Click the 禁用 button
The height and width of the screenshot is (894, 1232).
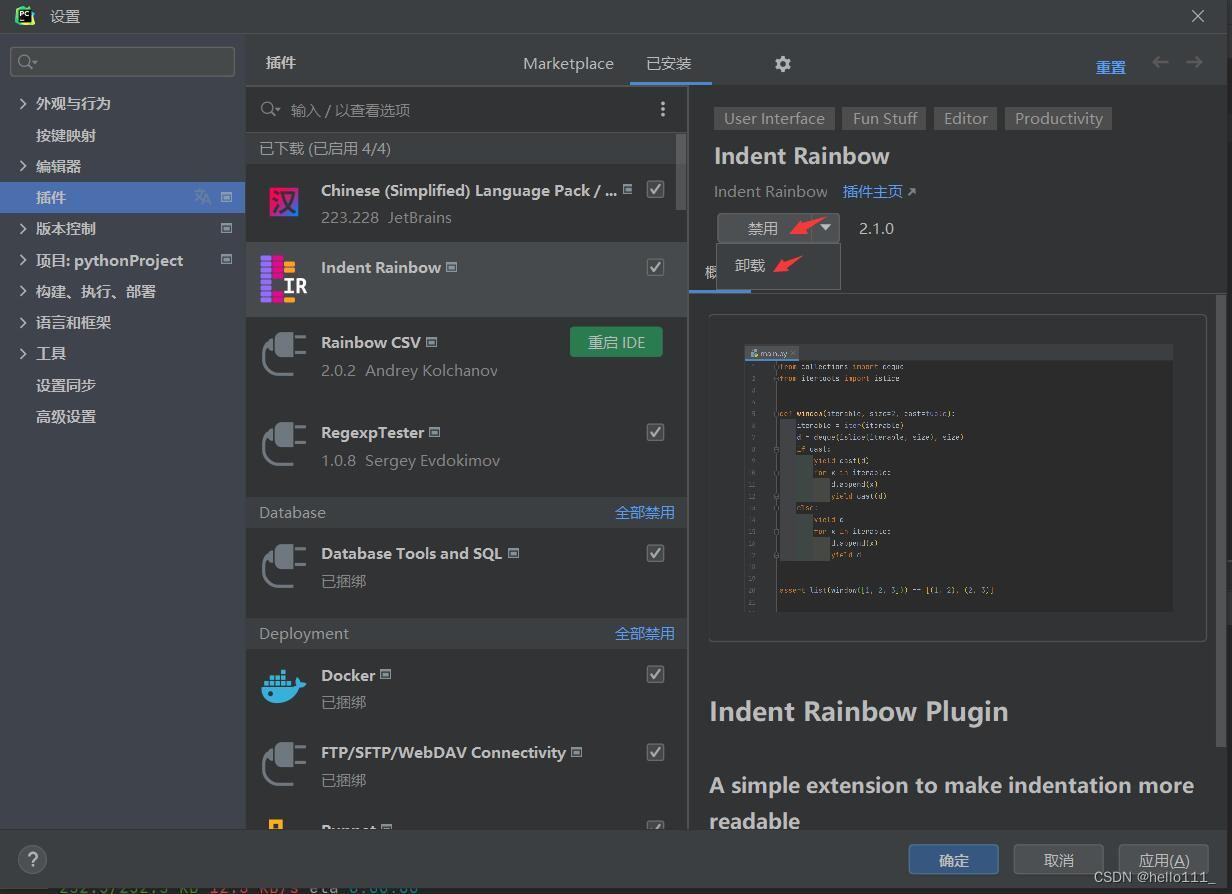(x=764, y=228)
